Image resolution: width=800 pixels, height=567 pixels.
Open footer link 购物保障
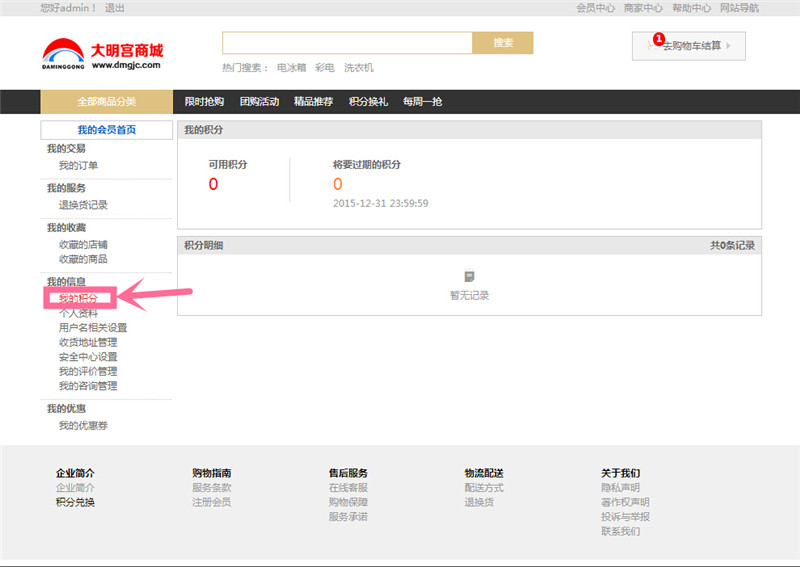[x=348, y=502]
